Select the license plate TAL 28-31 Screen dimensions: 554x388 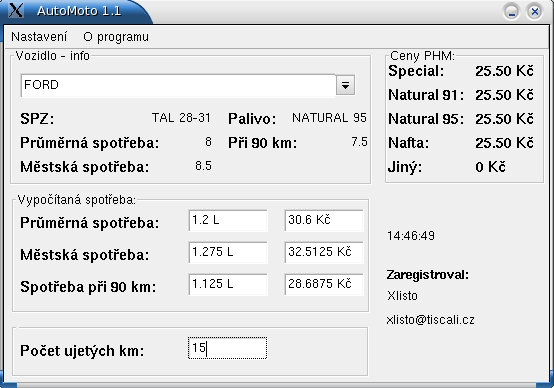pyautogui.click(x=181, y=118)
